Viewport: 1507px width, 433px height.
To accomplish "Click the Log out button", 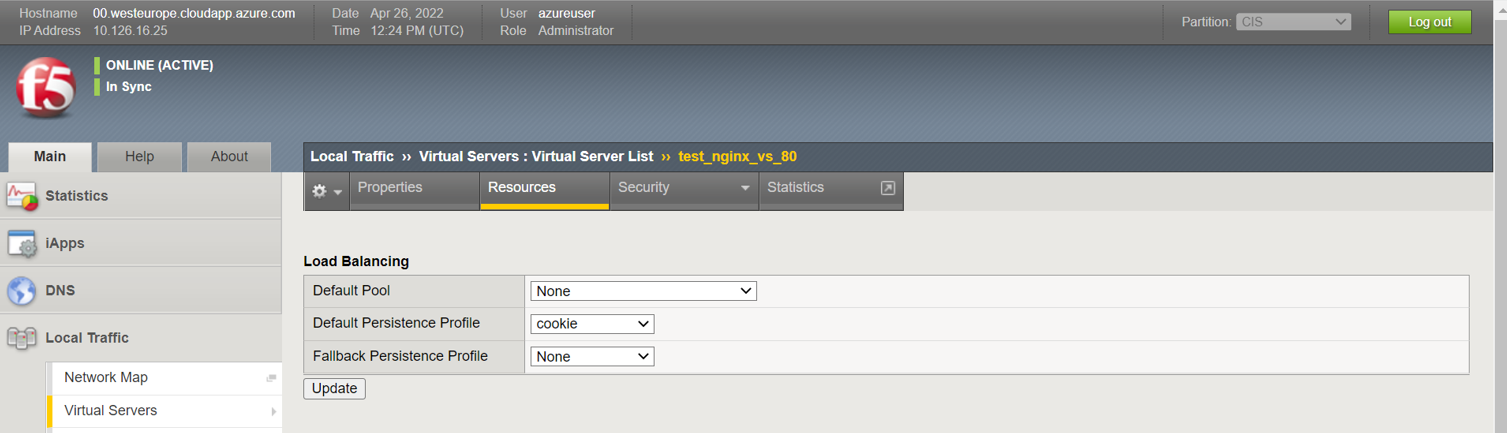I will tap(1429, 22).
